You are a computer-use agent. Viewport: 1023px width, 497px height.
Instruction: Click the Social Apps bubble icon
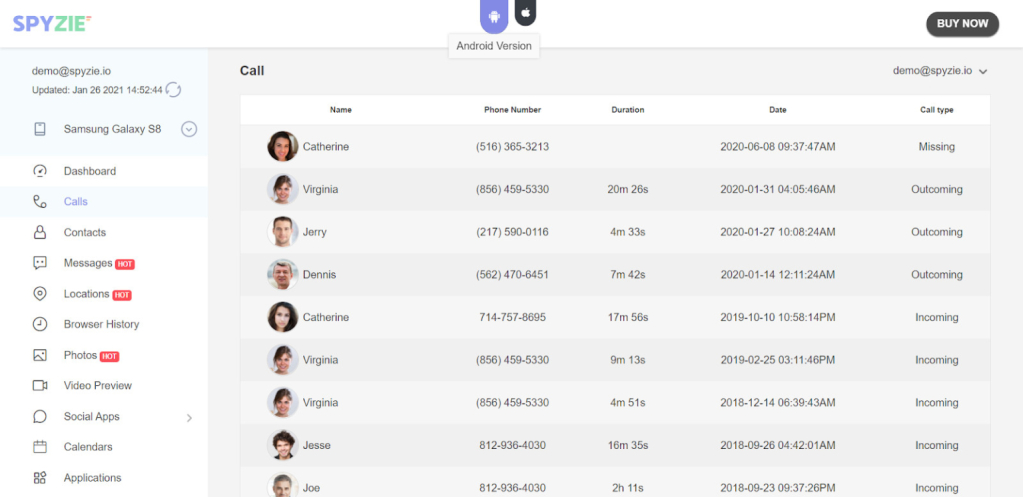point(40,416)
